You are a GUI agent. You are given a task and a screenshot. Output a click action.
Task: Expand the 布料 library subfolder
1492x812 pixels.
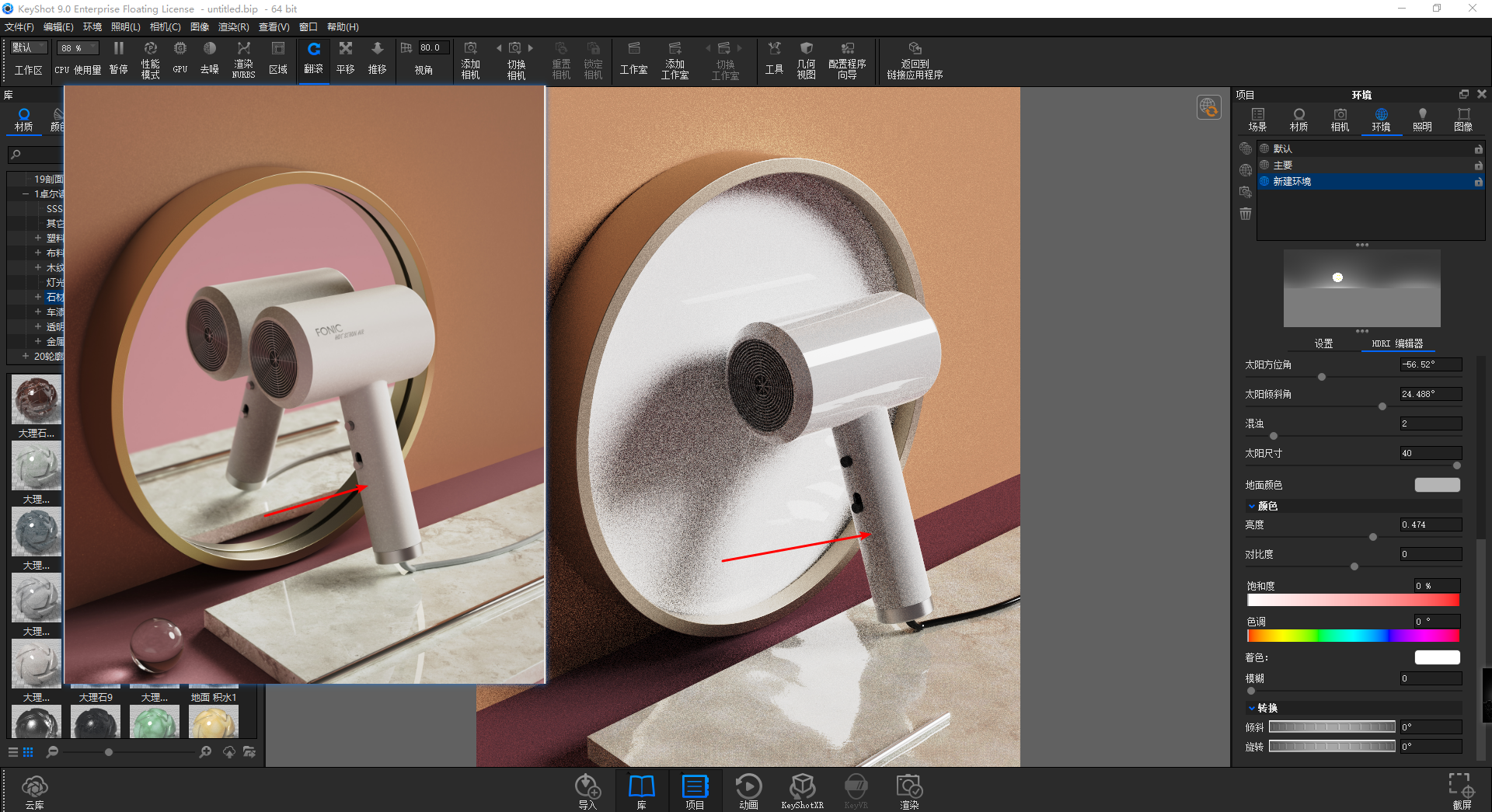tap(38, 253)
